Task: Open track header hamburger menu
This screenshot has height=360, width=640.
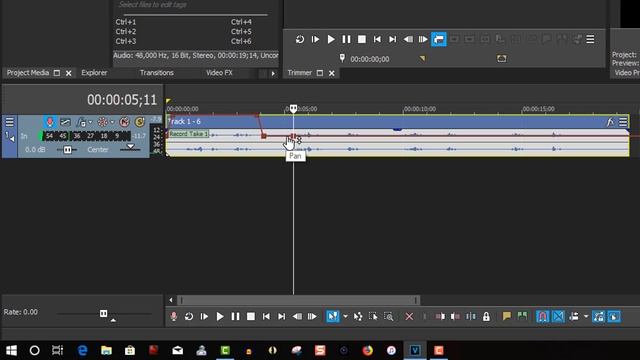Action: click(9, 122)
